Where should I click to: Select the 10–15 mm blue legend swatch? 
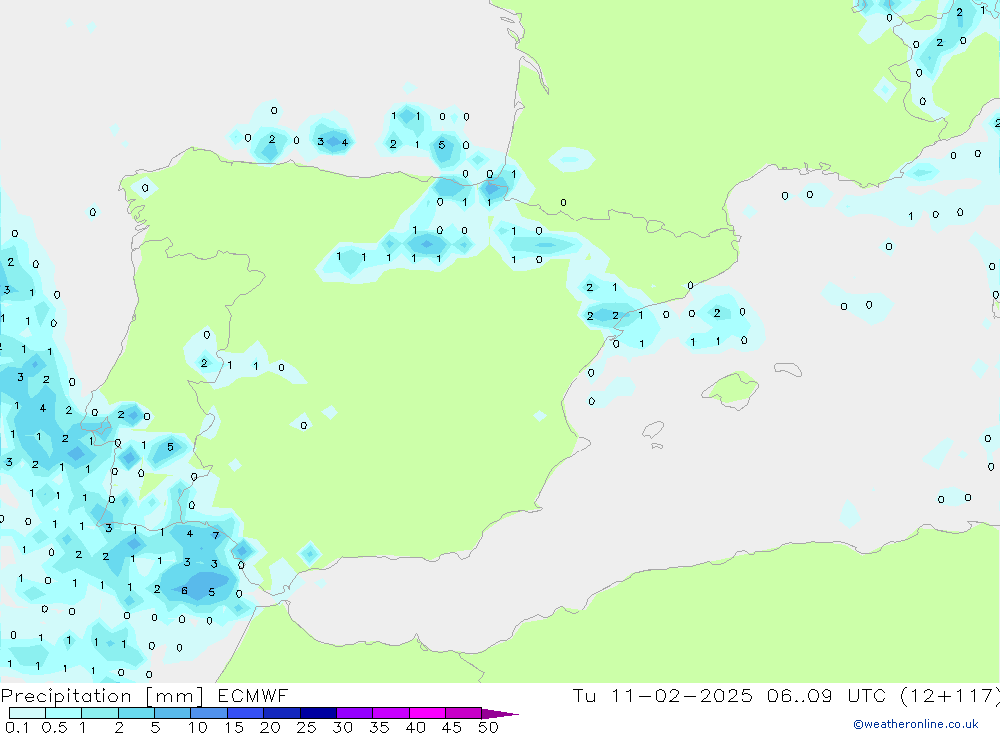(209, 713)
